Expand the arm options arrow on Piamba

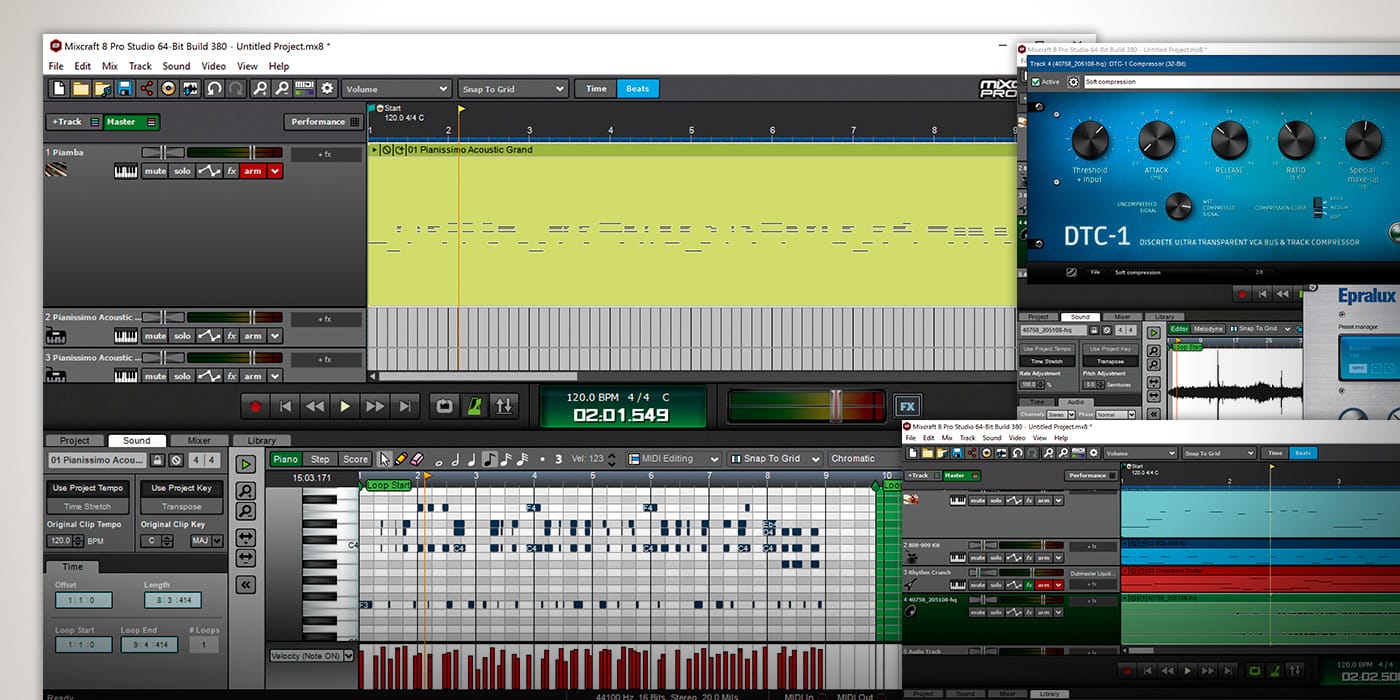pyautogui.click(x=275, y=171)
